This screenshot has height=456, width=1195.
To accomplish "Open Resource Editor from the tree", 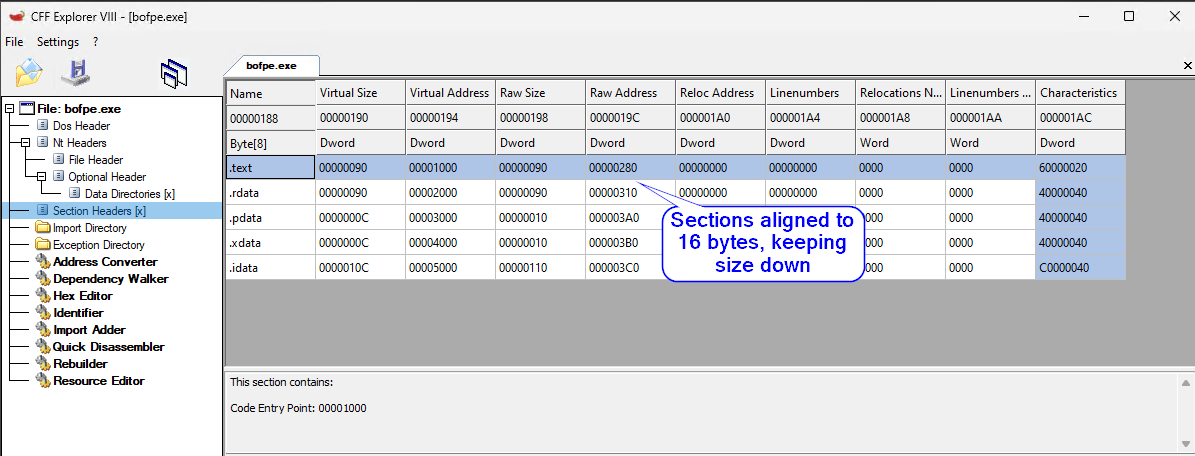I will coord(98,381).
